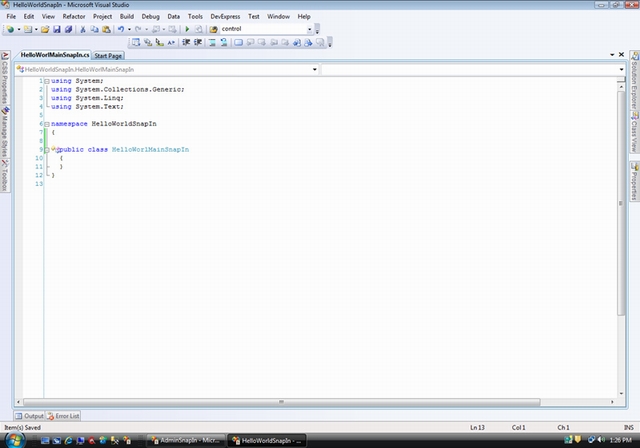Click the Paste clipboard icon
The image size is (640, 448).
tap(106, 29)
